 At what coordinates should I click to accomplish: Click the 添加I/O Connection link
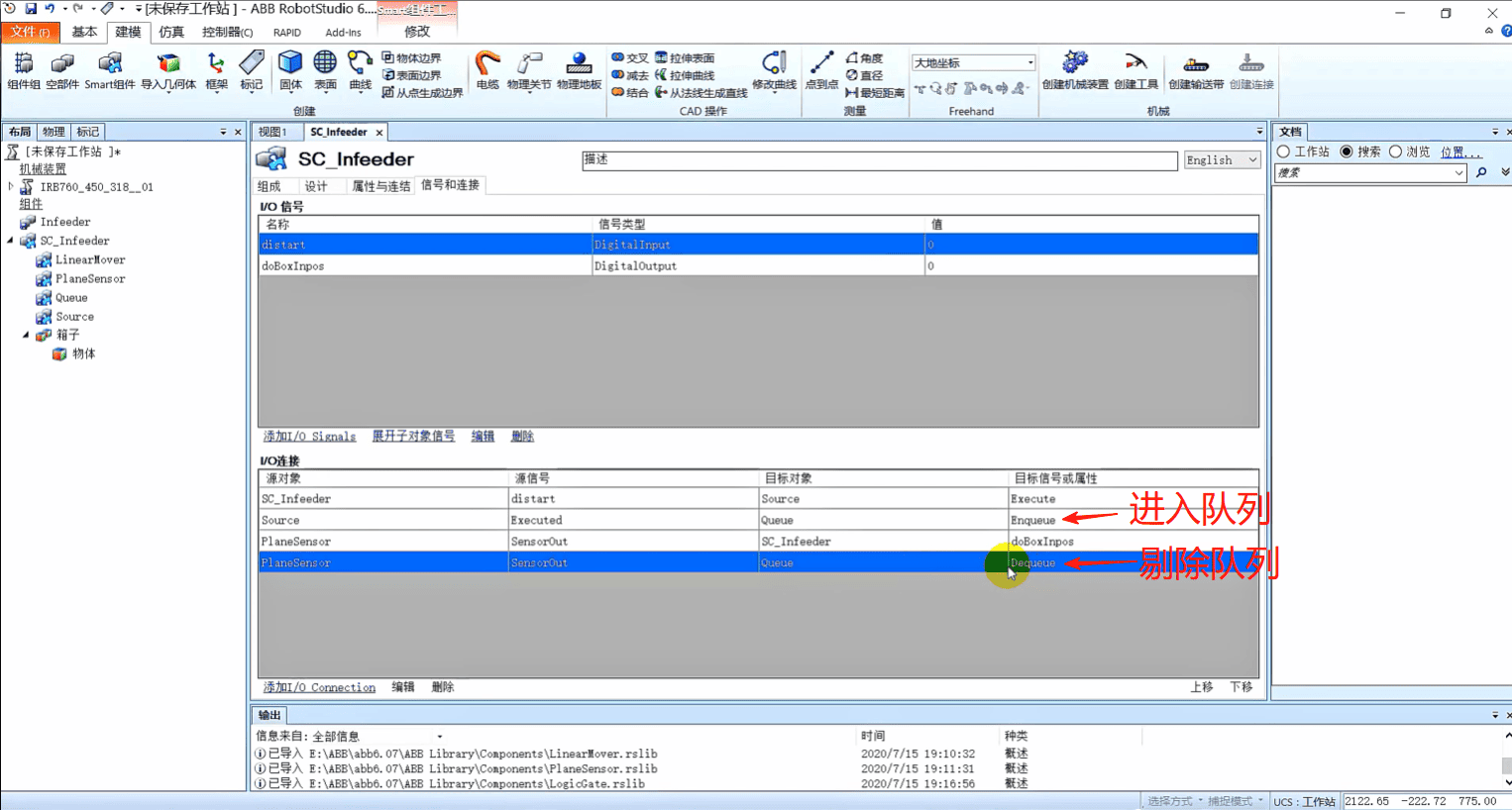pos(319,687)
